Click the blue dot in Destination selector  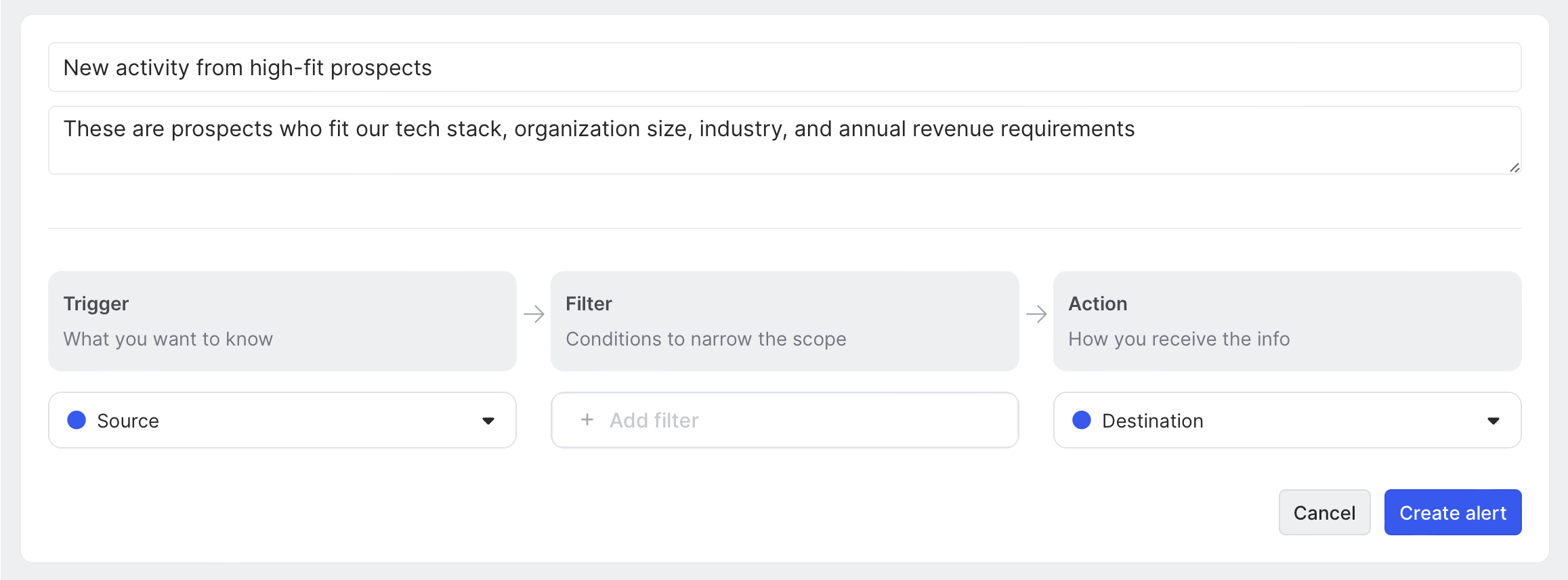[1082, 420]
